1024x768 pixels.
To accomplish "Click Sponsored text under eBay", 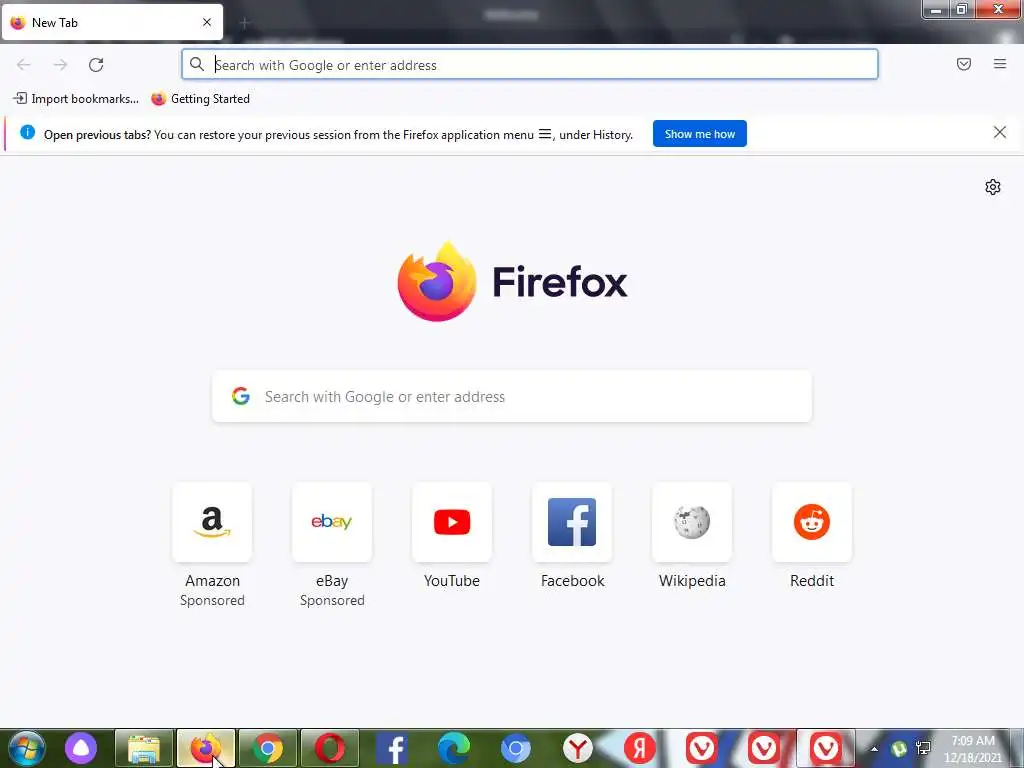I will [x=332, y=600].
